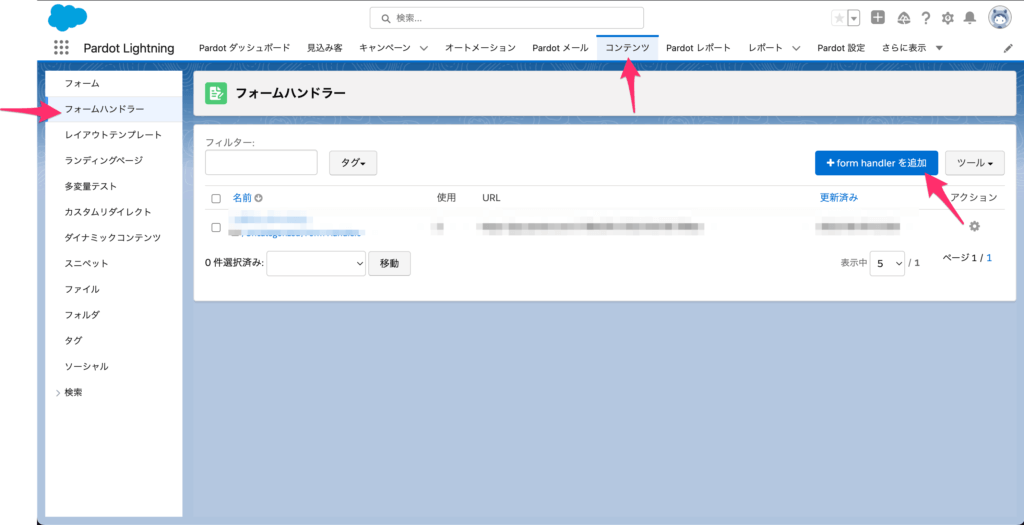Open the favorites list dropdown arrow

tap(854, 18)
